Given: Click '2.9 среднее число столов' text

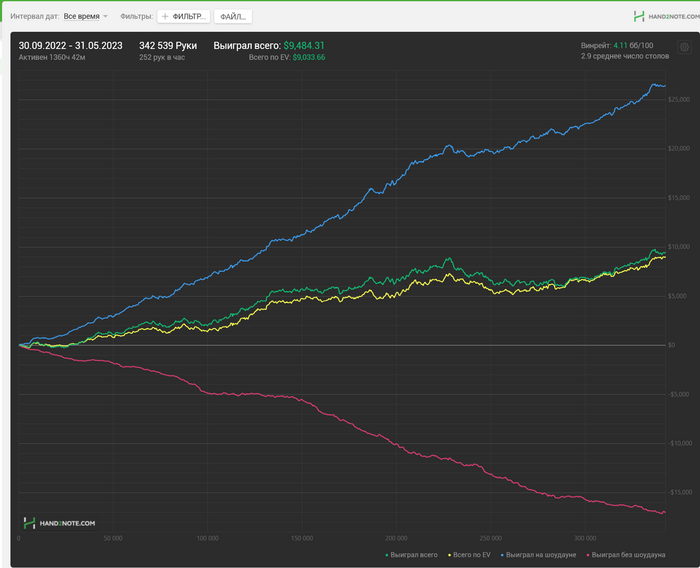Looking at the screenshot, I should click(x=625, y=56).
